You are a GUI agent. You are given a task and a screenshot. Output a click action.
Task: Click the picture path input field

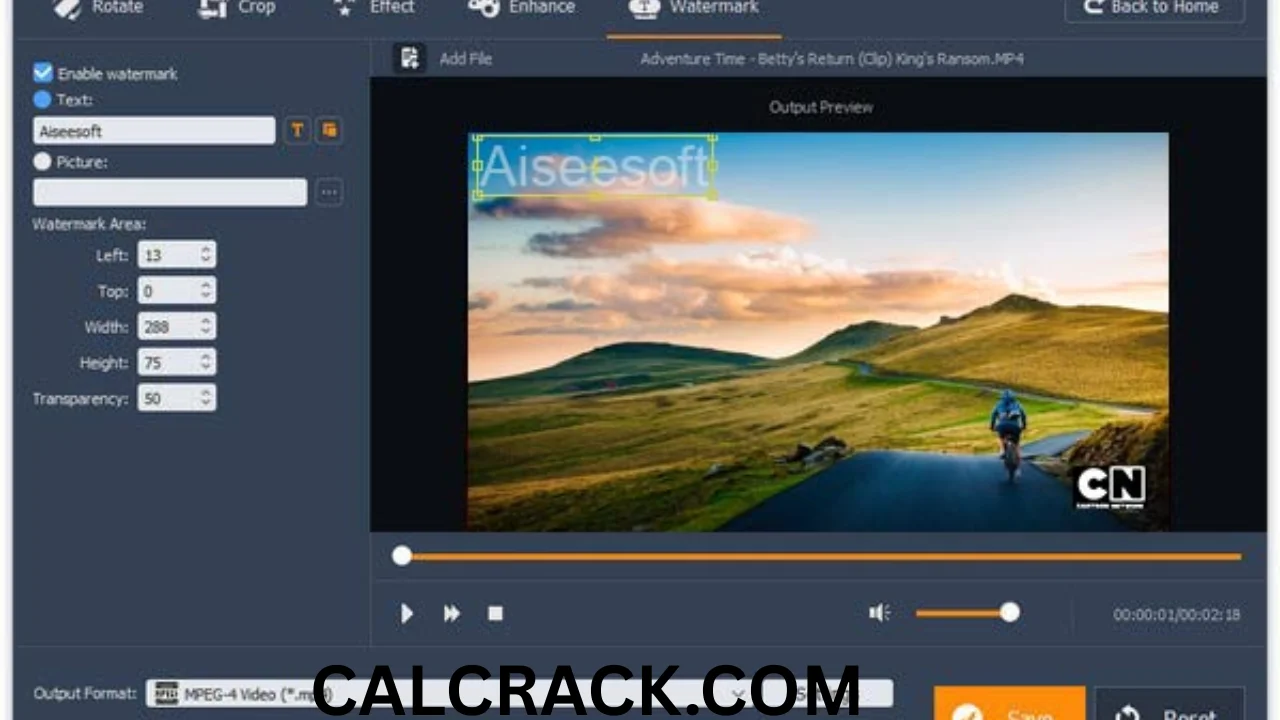[x=170, y=192]
